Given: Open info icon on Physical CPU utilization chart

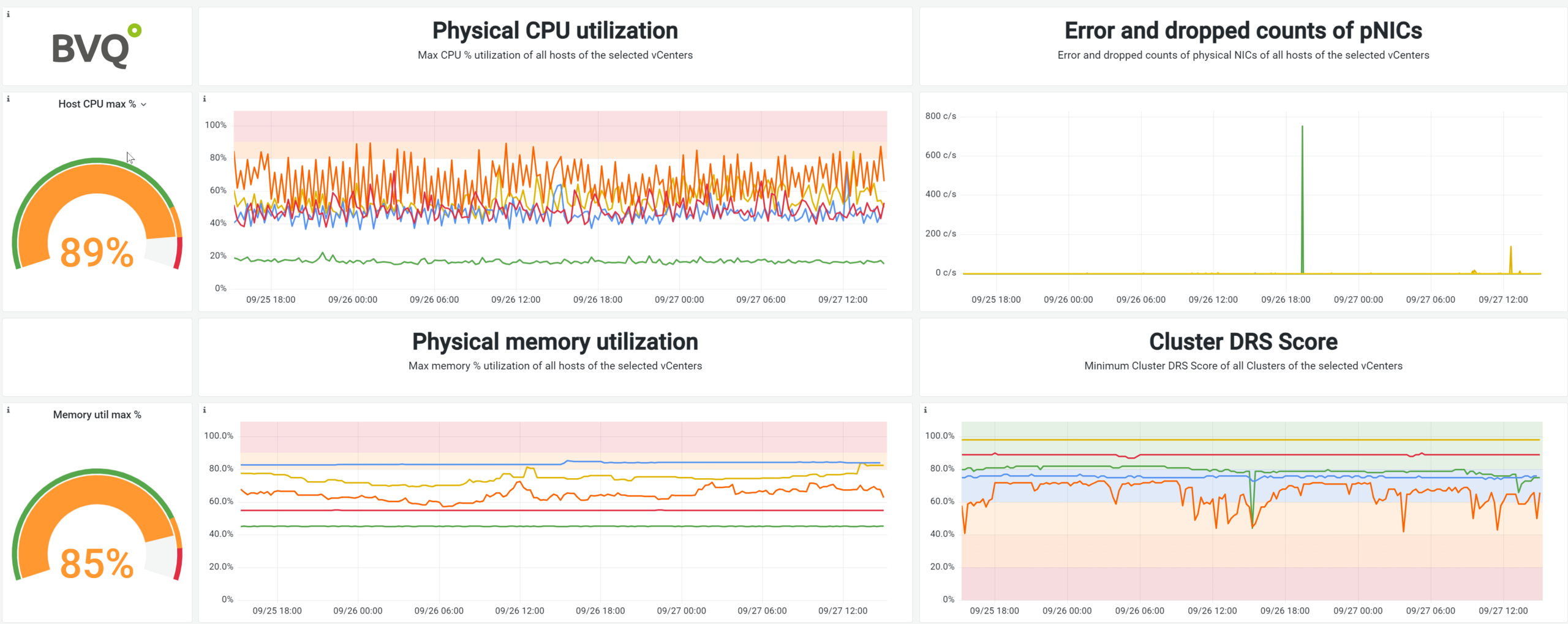Looking at the screenshot, I should 205,99.
